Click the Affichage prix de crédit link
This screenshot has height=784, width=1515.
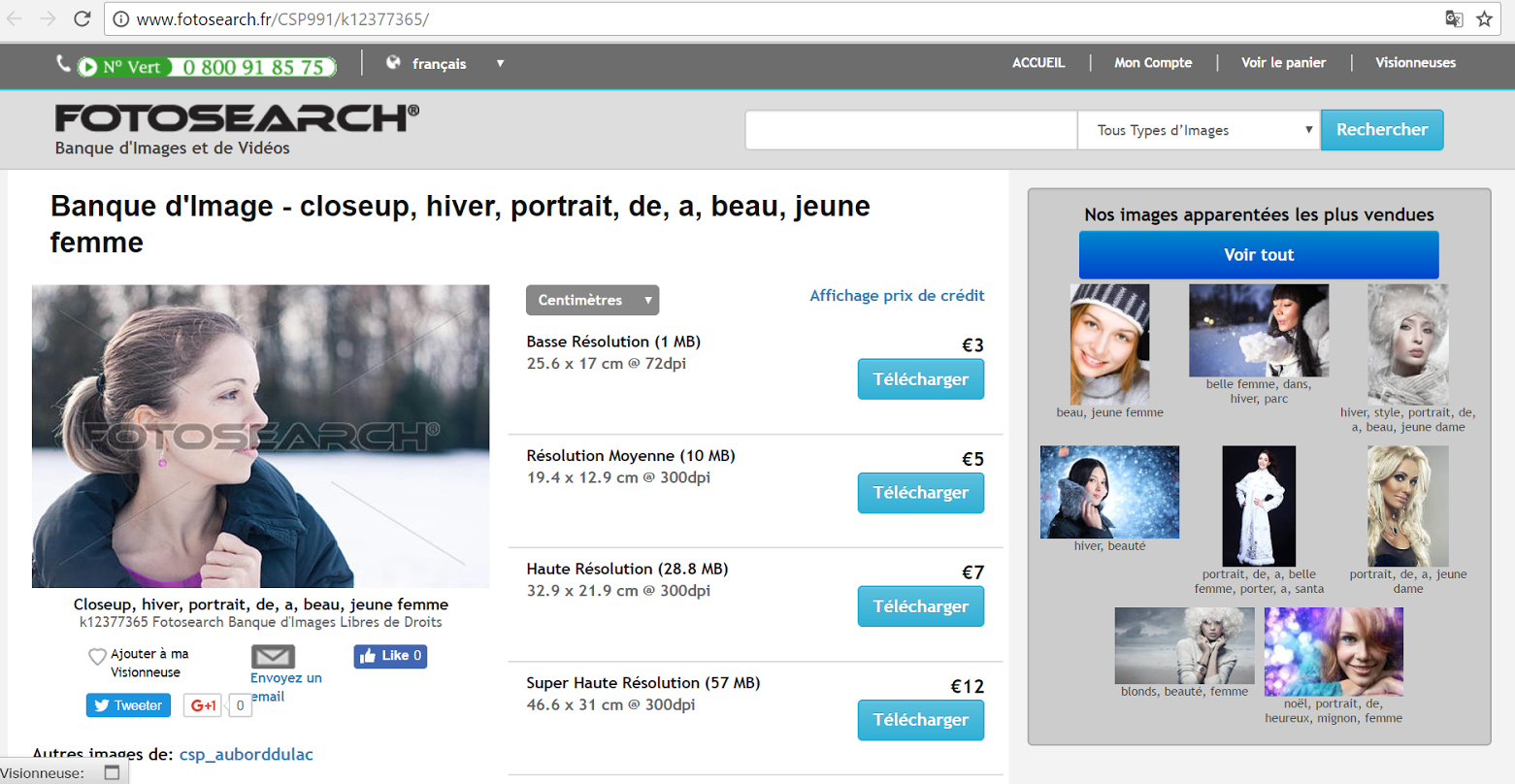(x=897, y=296)
